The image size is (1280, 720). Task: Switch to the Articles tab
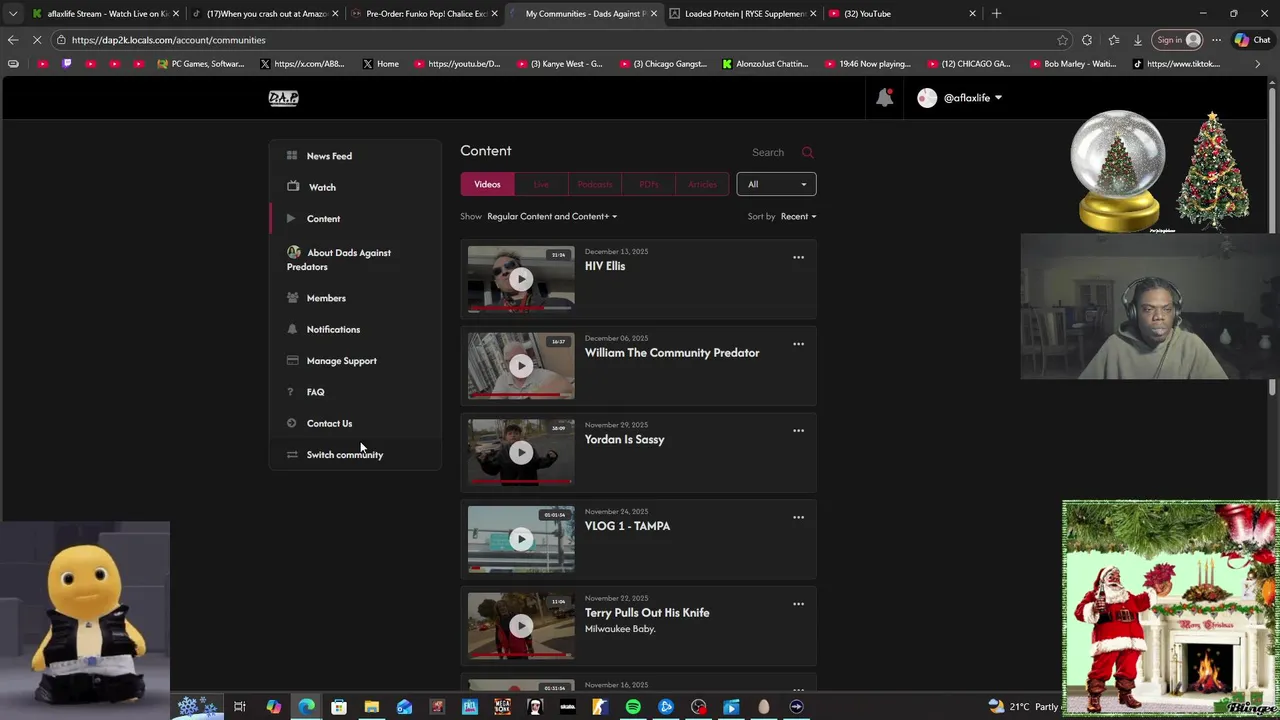tap(702, 184)
